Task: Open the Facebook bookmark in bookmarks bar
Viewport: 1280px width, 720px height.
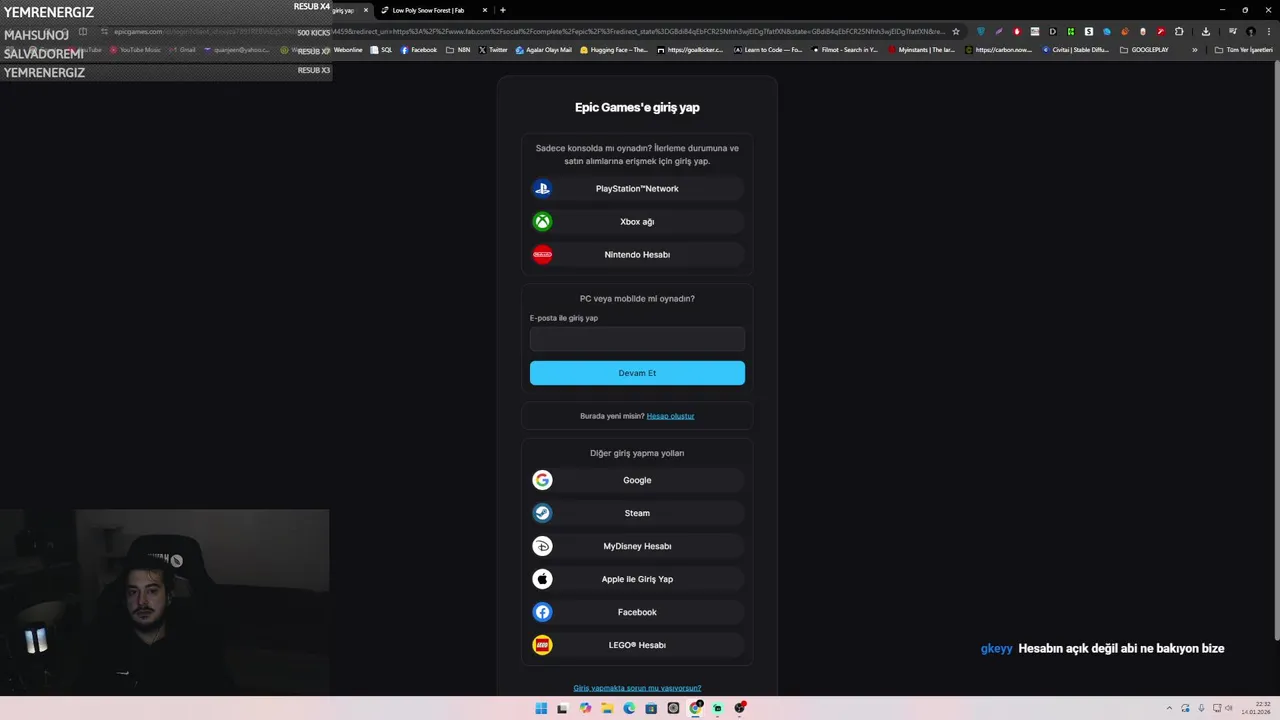Action: [419, 49]
